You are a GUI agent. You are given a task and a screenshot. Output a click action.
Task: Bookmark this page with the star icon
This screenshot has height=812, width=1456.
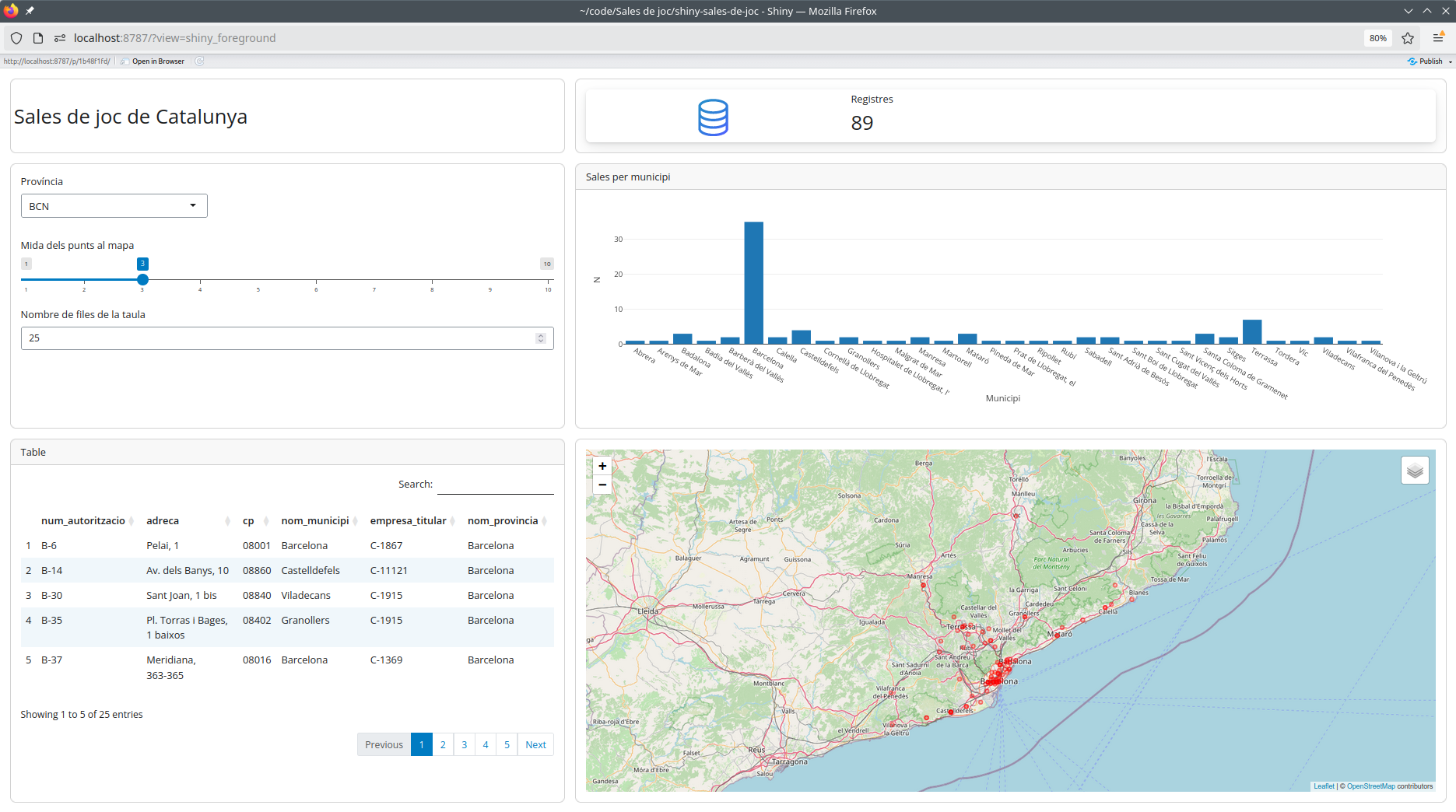coord(1408,38)
